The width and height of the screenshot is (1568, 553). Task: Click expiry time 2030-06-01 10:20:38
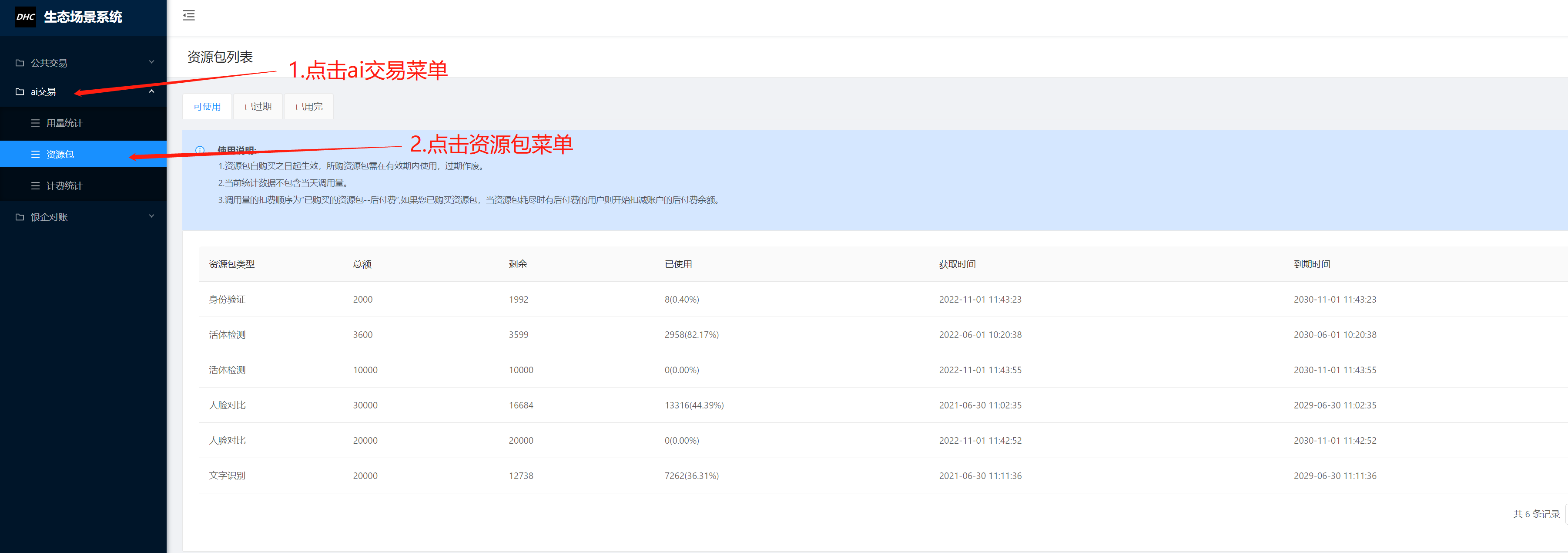1335,335
